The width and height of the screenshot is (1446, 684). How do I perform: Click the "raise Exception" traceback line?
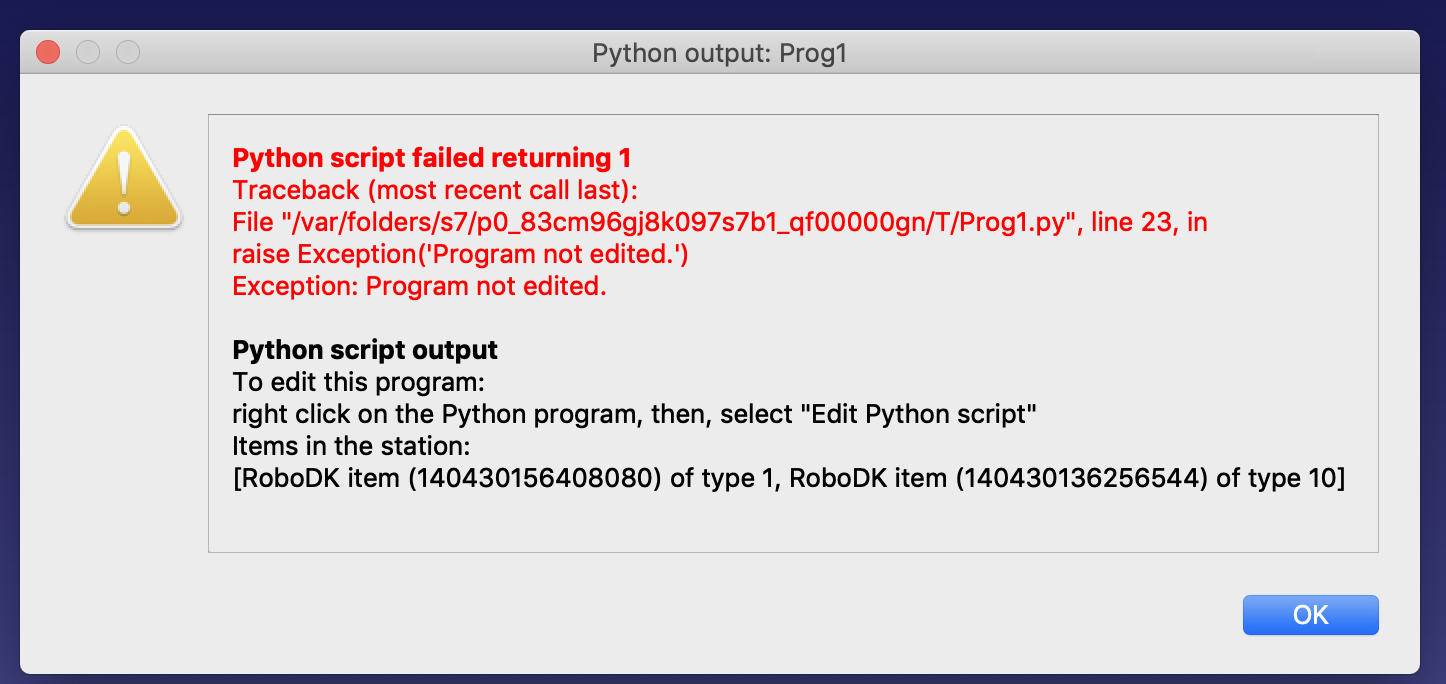tap(460, 254)
